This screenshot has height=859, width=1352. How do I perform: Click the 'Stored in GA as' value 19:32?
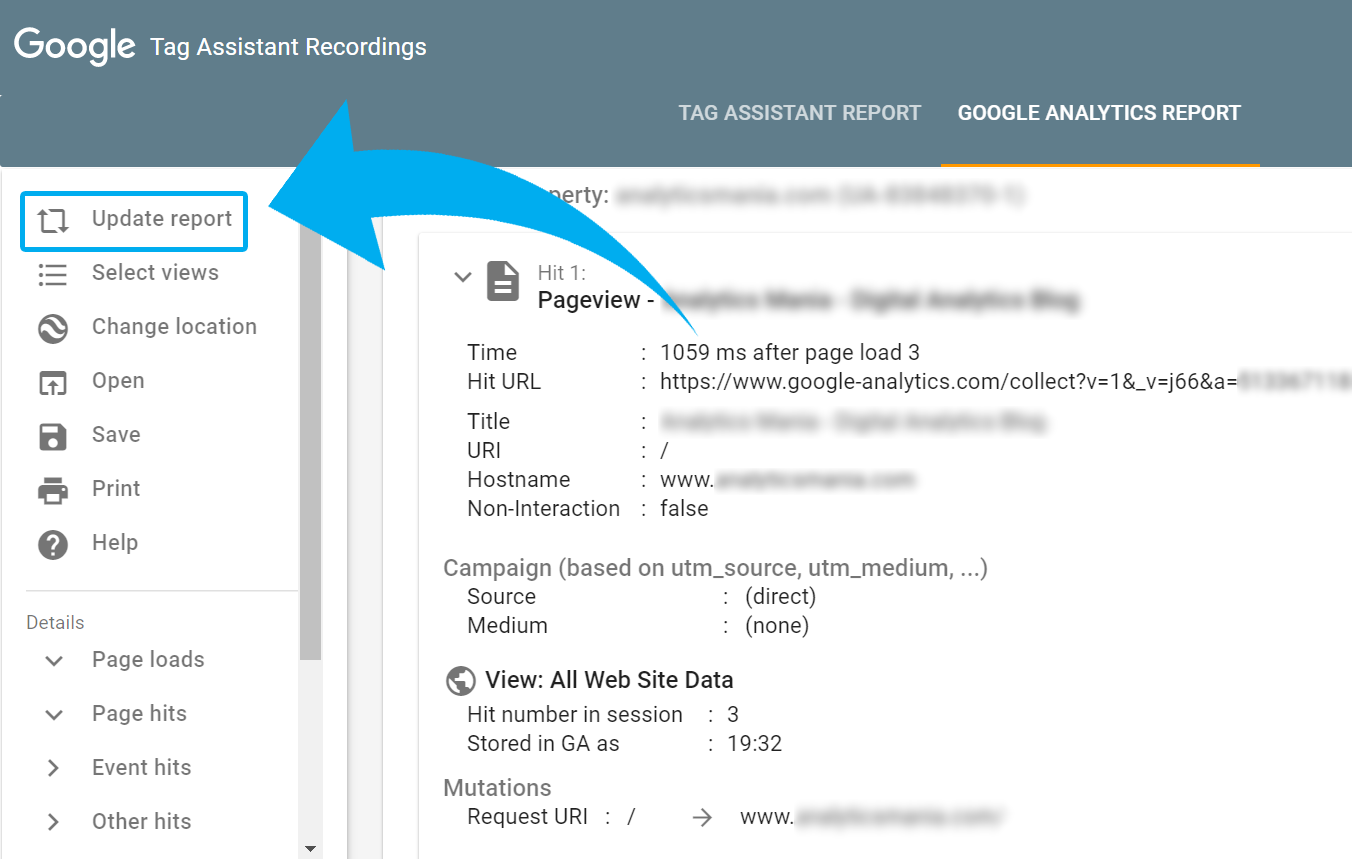point(756,744)
